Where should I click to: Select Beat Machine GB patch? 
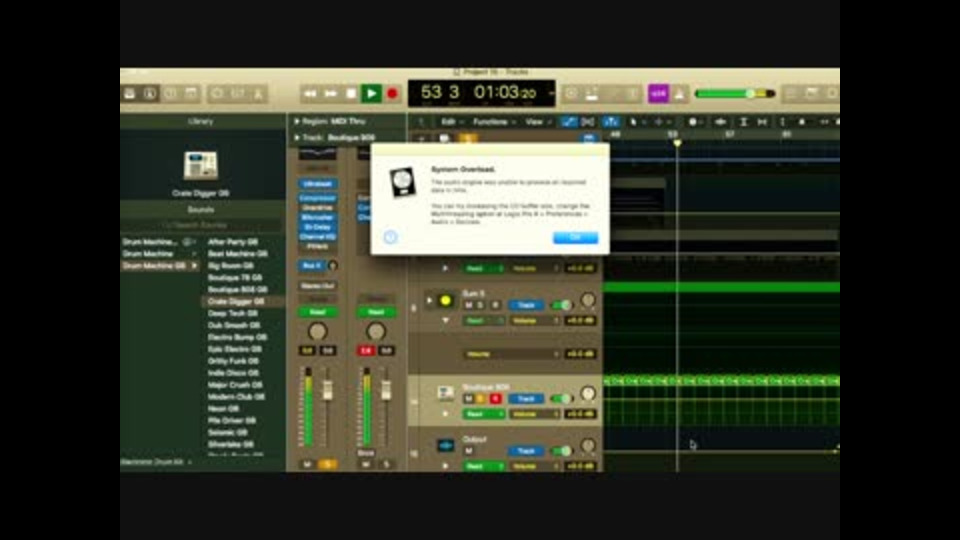(238, 253)
